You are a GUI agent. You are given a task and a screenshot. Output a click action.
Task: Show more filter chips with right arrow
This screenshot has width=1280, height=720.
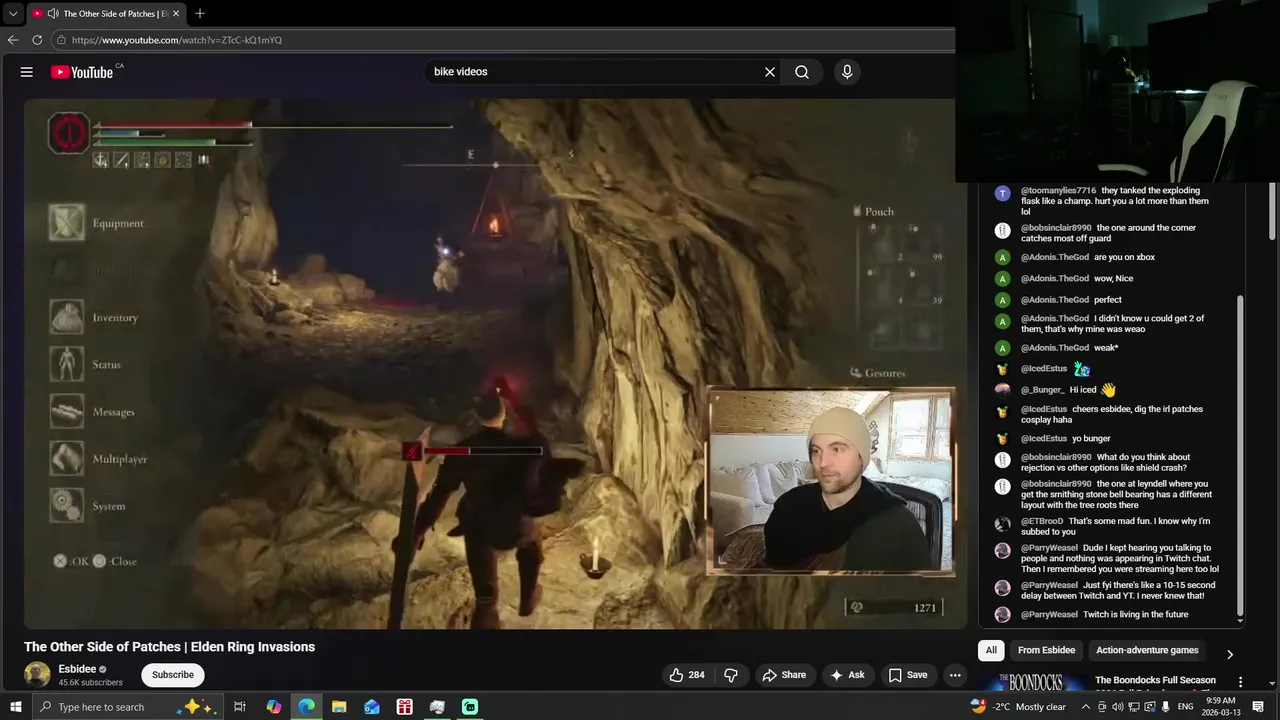1230,654
